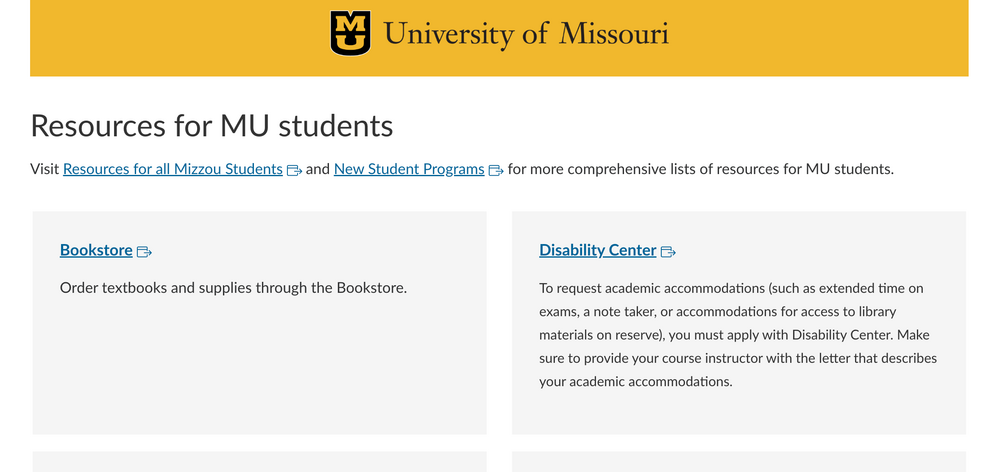Click external-link icon after Mizzou Students link
This screenshot has width=1000, height=472.
pyautogui.click(x=294, y=170)
